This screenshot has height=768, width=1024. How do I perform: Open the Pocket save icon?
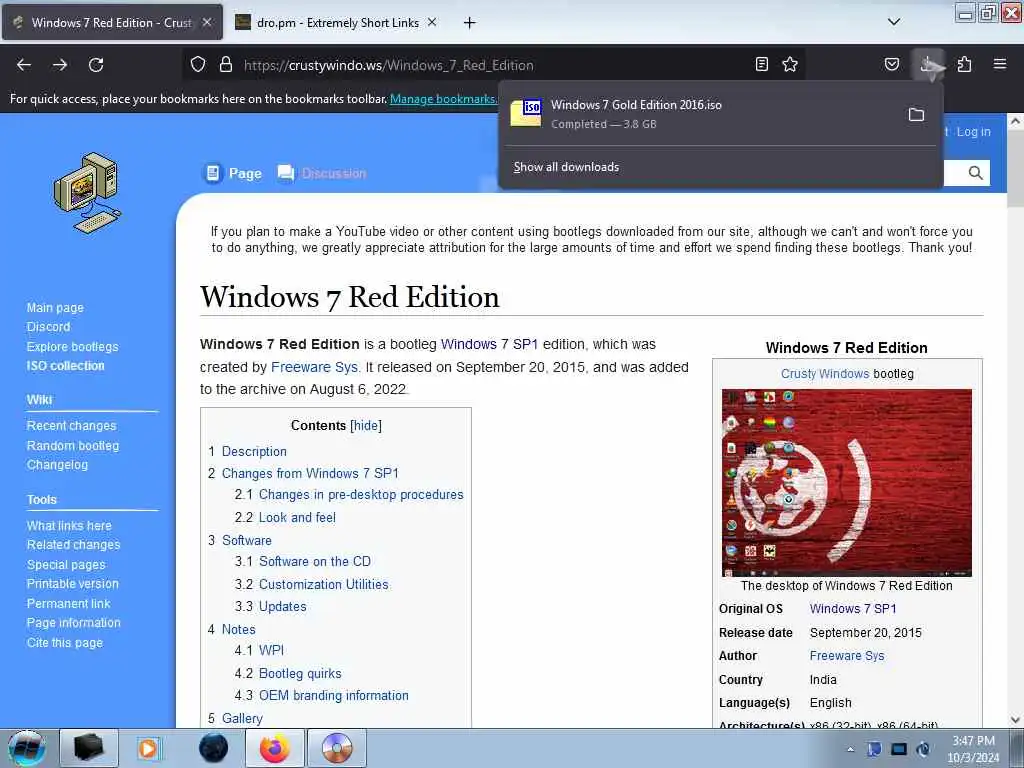pyautogui.click(x=891, y=64)
